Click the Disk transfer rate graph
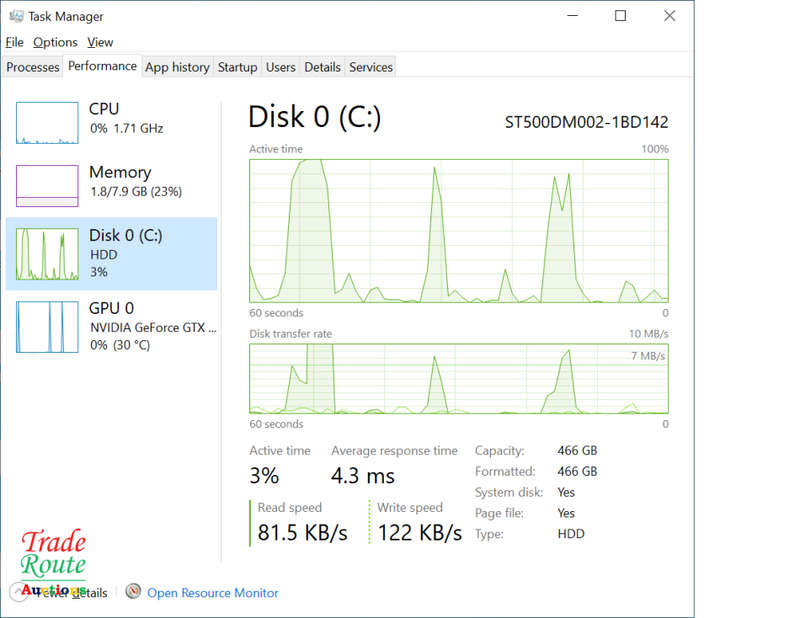The width and height of the screenshot is (800, 618). pyautogui.click(x=459, y=378)
